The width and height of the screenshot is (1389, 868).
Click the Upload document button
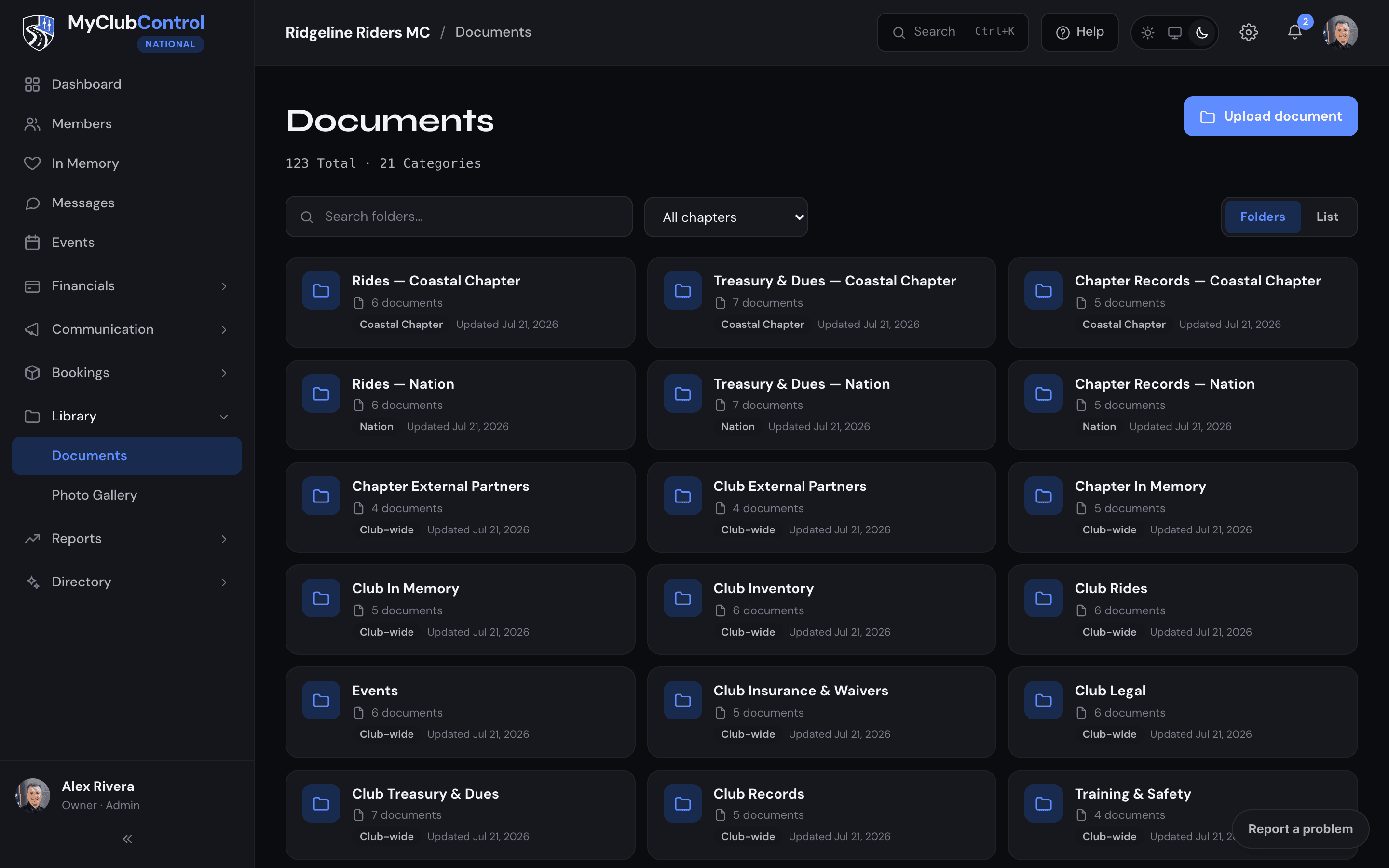click(x=1270, y=116)
